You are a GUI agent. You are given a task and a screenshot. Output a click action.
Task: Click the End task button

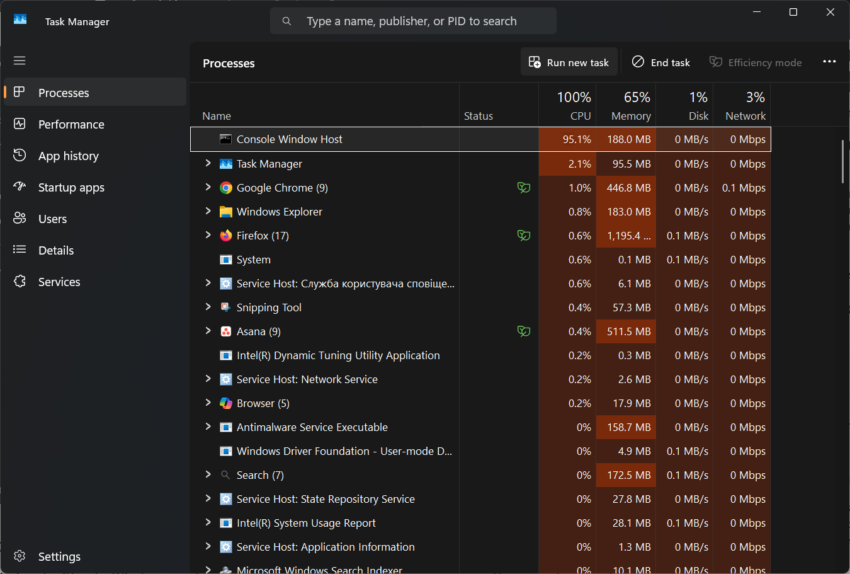click(x=661, y=62)
